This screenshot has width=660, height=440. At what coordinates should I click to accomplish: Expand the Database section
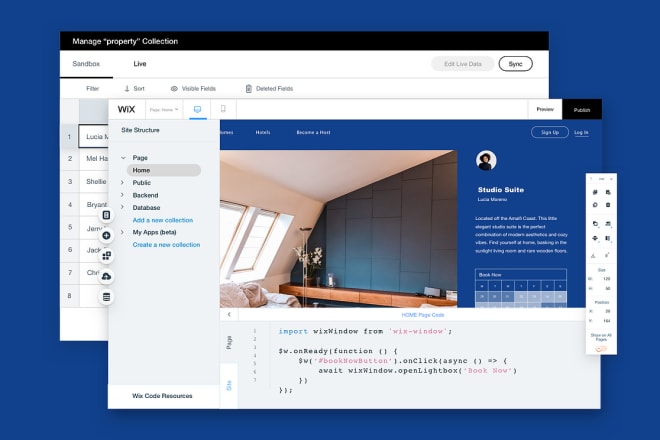click(x=122, y=207)
